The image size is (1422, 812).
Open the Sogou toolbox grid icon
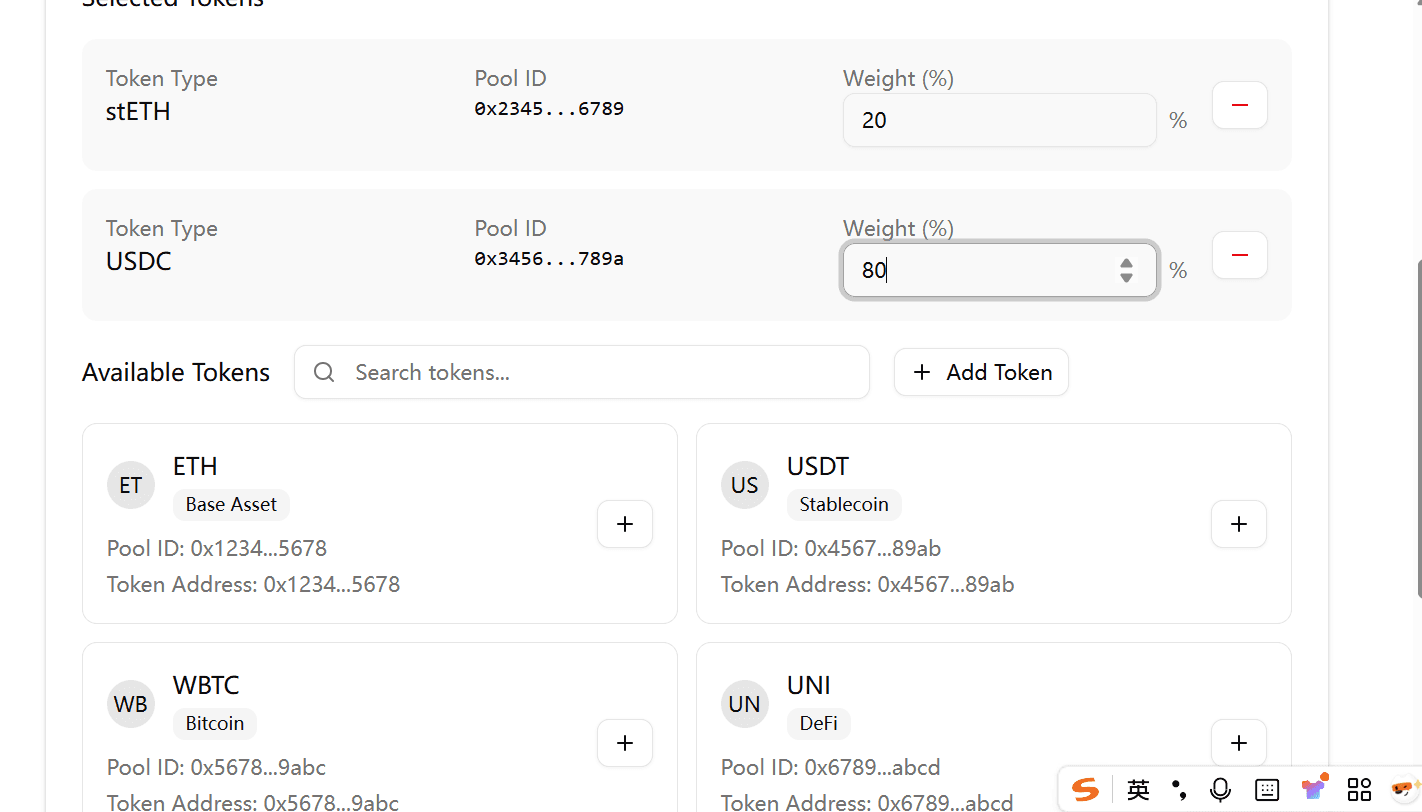pos(1359,790)
